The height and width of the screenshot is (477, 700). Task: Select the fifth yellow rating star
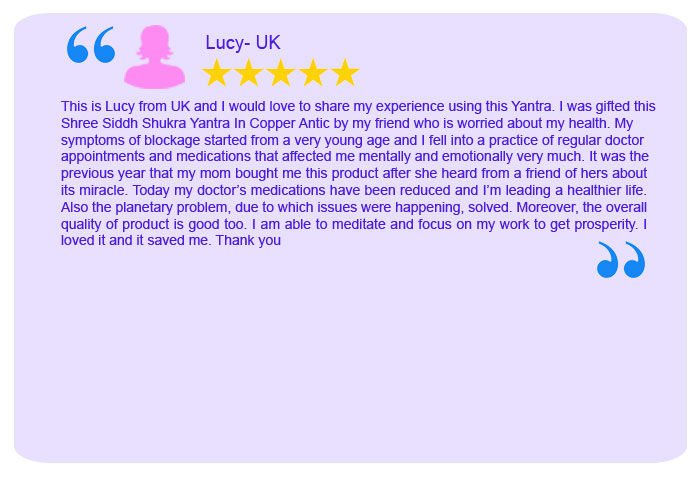coord(345,73)
